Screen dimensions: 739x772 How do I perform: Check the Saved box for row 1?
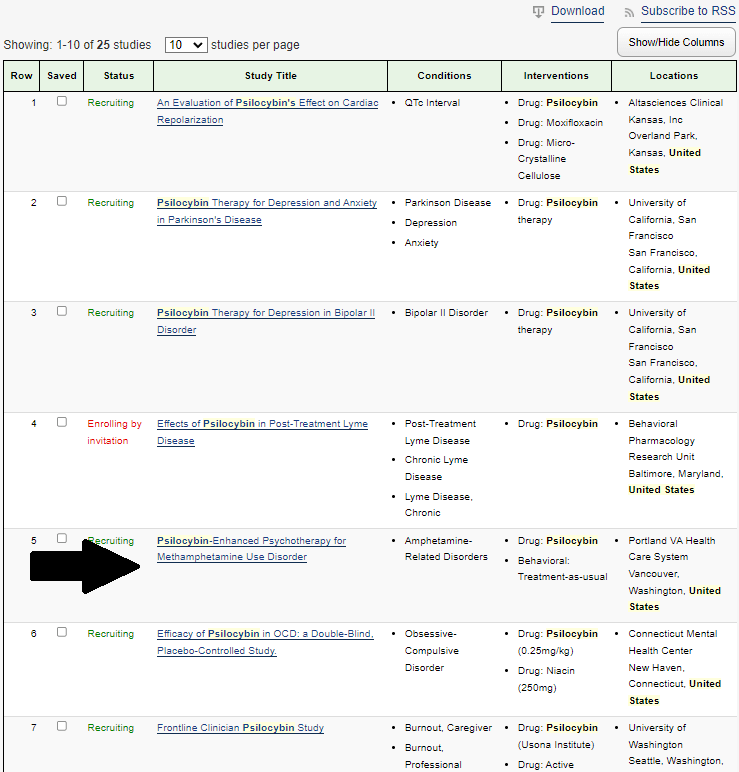point(62,101)
